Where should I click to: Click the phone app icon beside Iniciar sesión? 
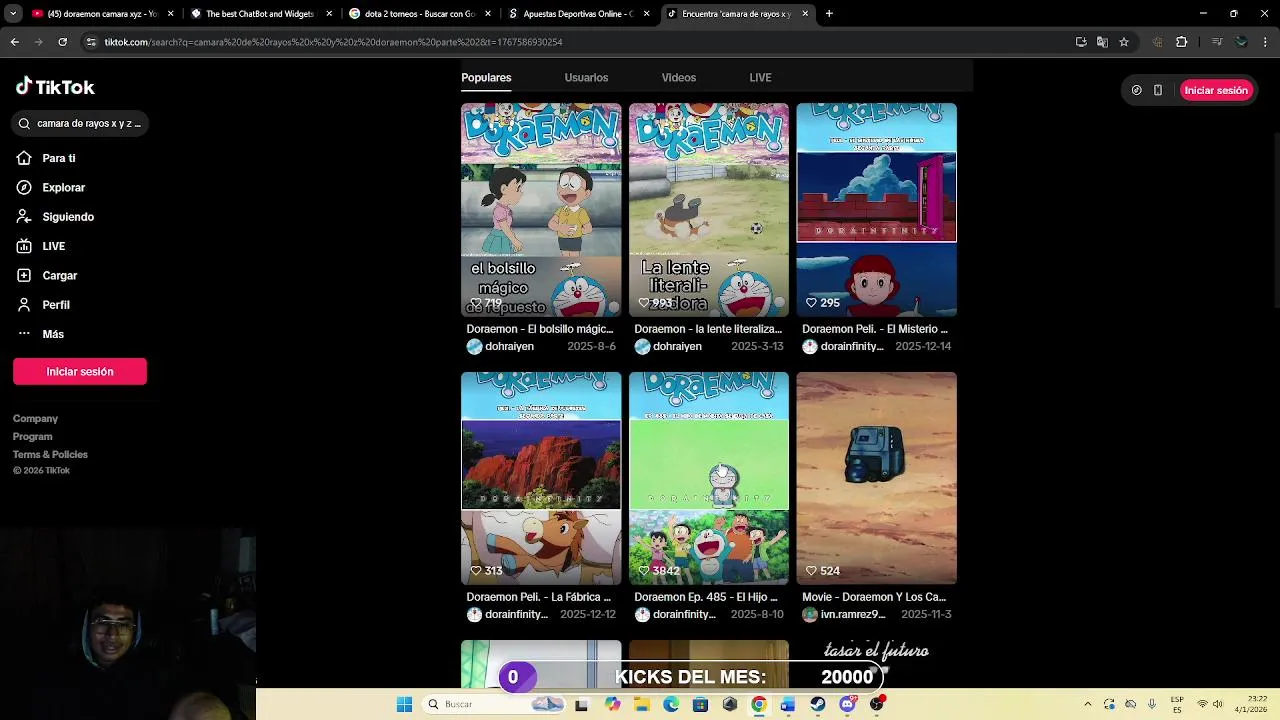tap(1158, 90)
